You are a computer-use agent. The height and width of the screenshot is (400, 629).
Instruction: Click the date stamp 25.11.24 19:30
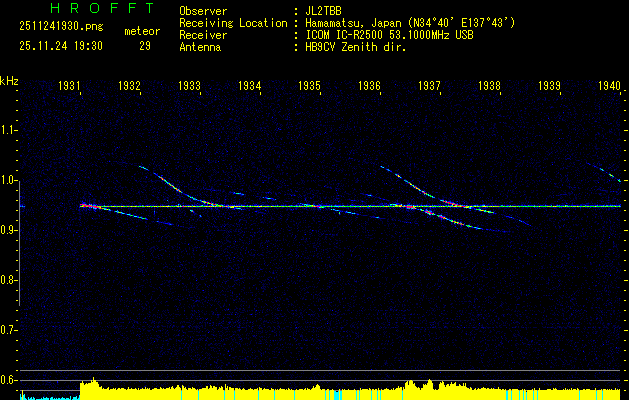[59, 46]
